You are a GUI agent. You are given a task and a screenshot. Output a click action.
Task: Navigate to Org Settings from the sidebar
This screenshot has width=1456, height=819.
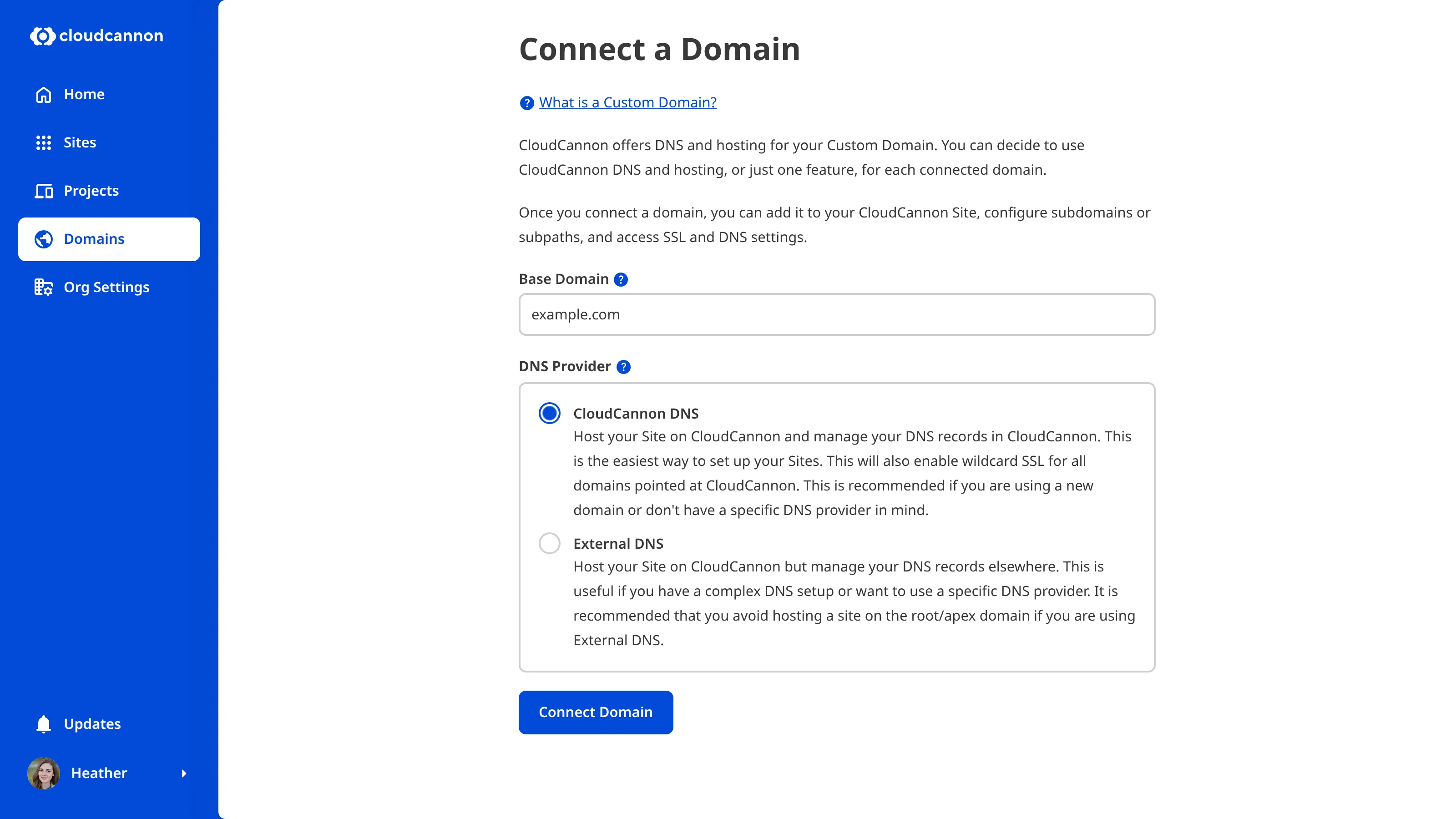pyautogui.click(x=106, y=287)
